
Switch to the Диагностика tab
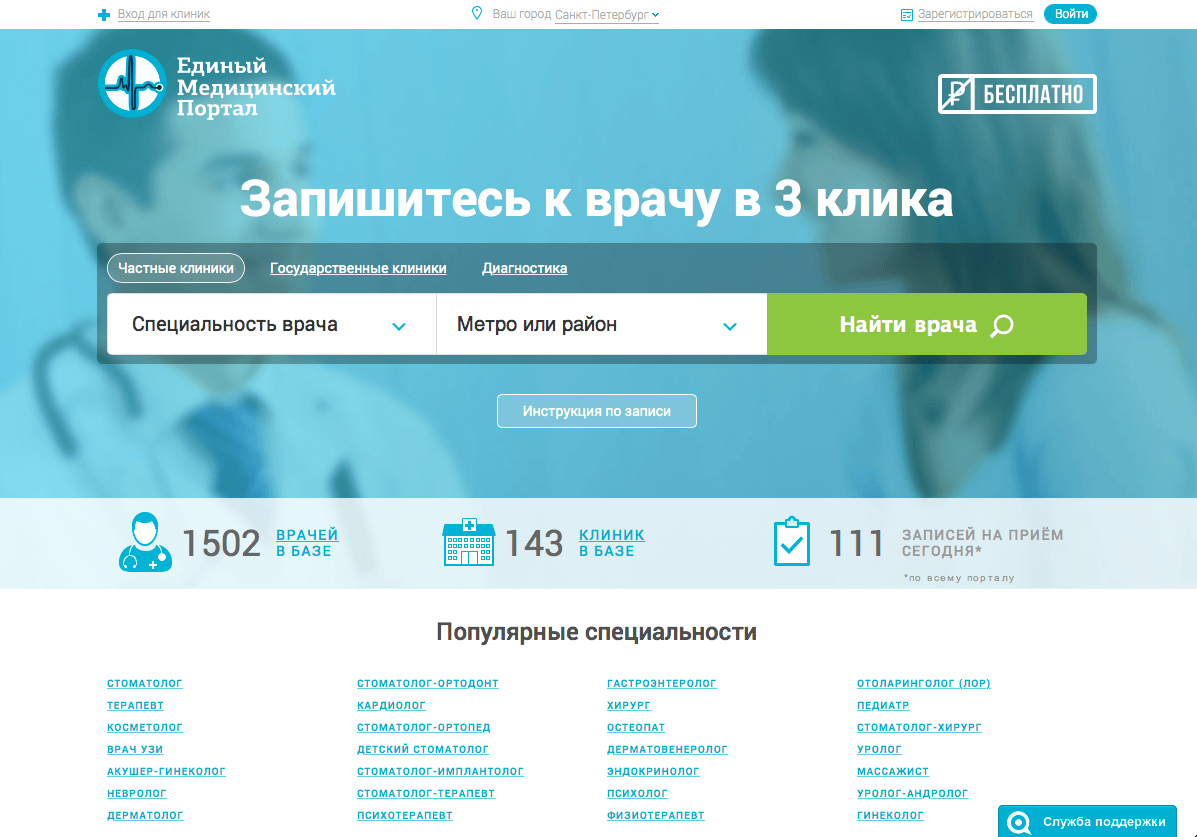click(524, 268)
